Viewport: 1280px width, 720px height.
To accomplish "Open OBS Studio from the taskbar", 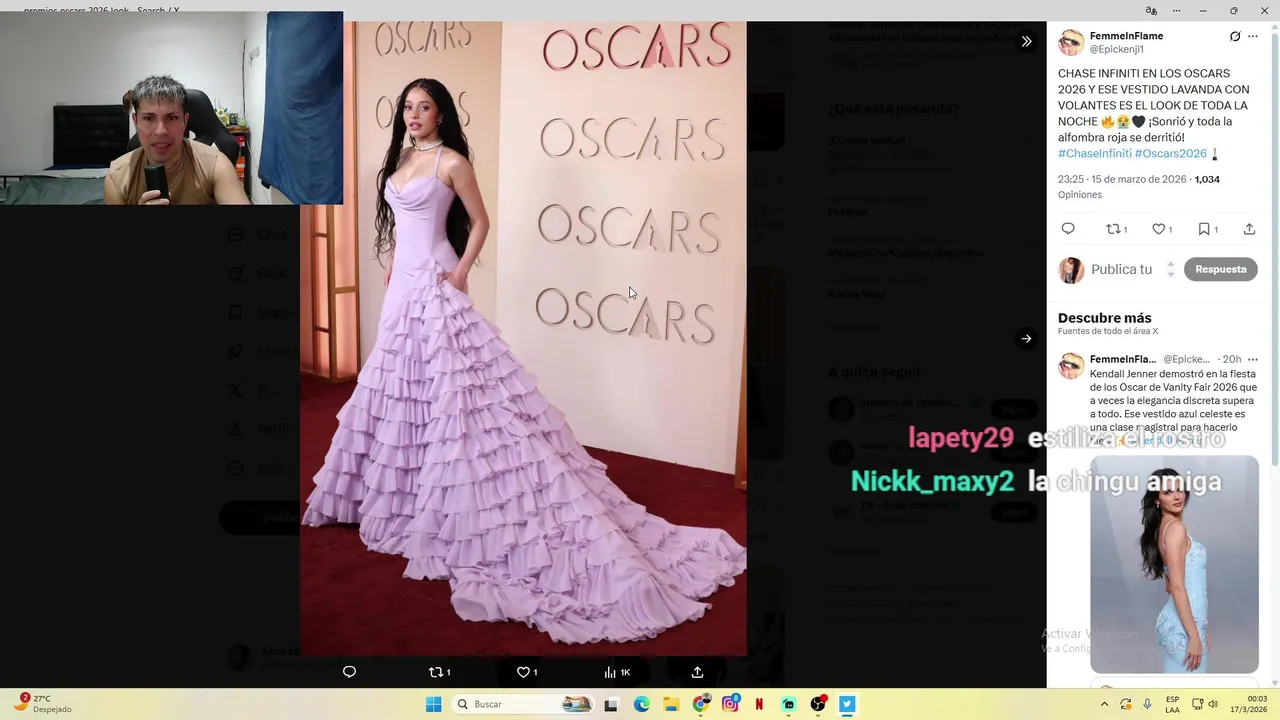I will [818, 704].
